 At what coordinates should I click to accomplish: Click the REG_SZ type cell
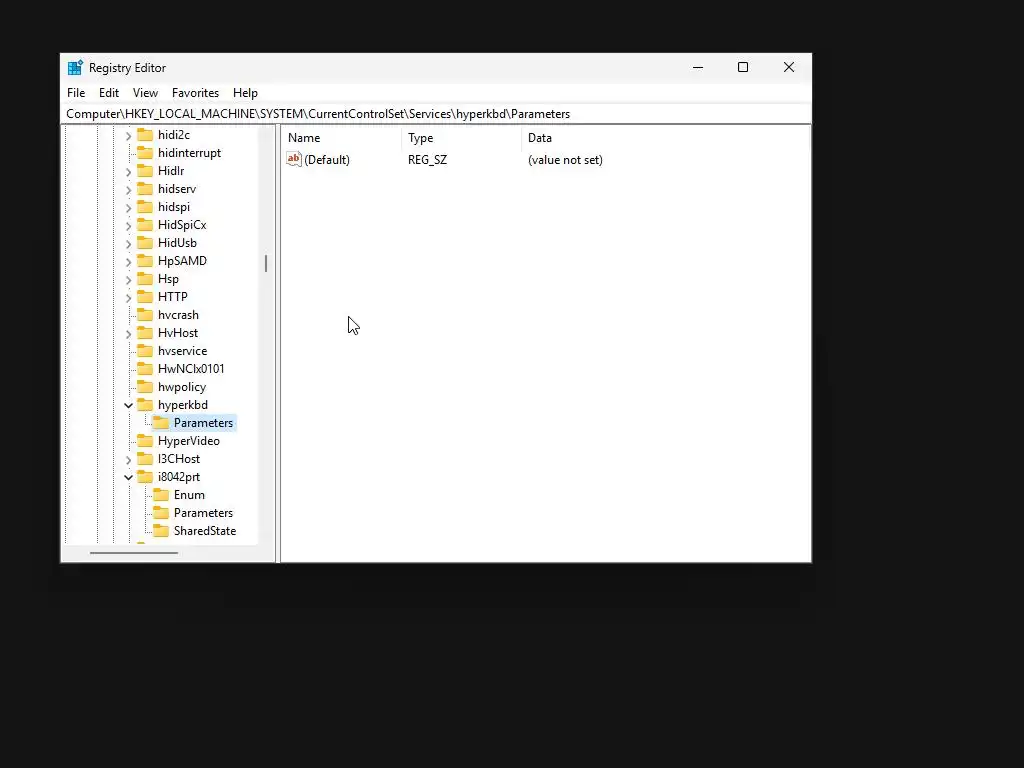tap(427, 159)
